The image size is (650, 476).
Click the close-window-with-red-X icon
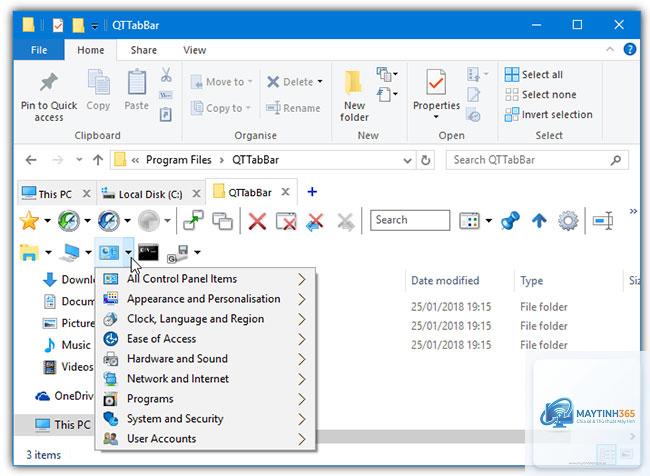pos(286,221)
